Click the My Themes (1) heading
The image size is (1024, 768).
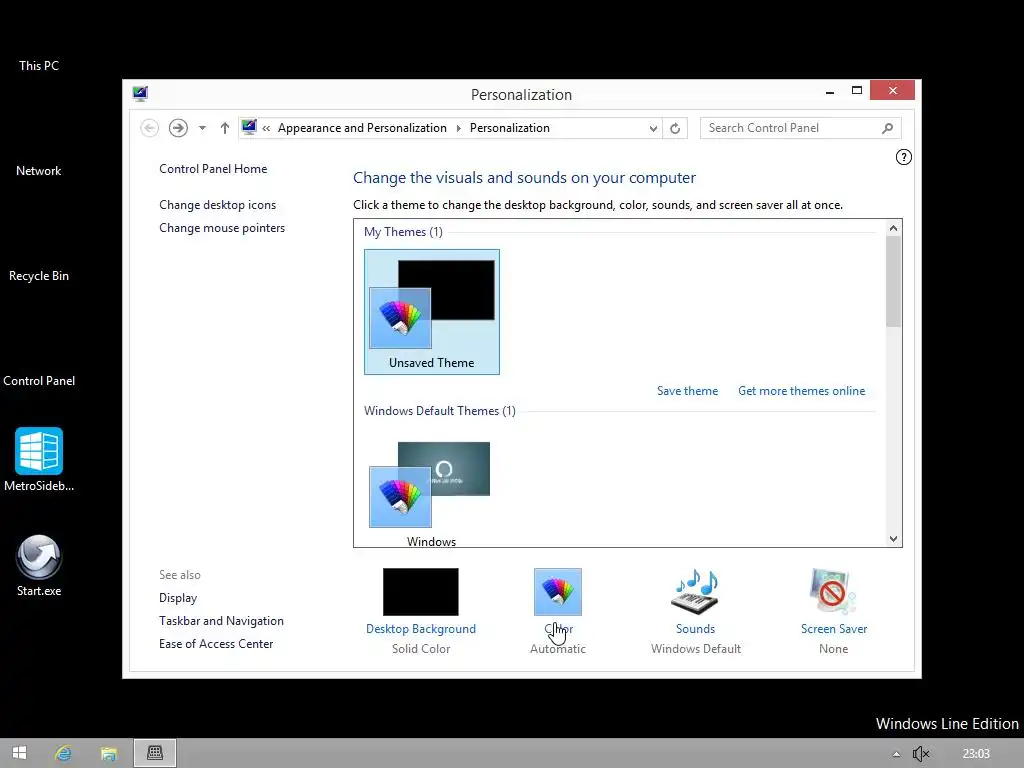[x=403, y=232]
